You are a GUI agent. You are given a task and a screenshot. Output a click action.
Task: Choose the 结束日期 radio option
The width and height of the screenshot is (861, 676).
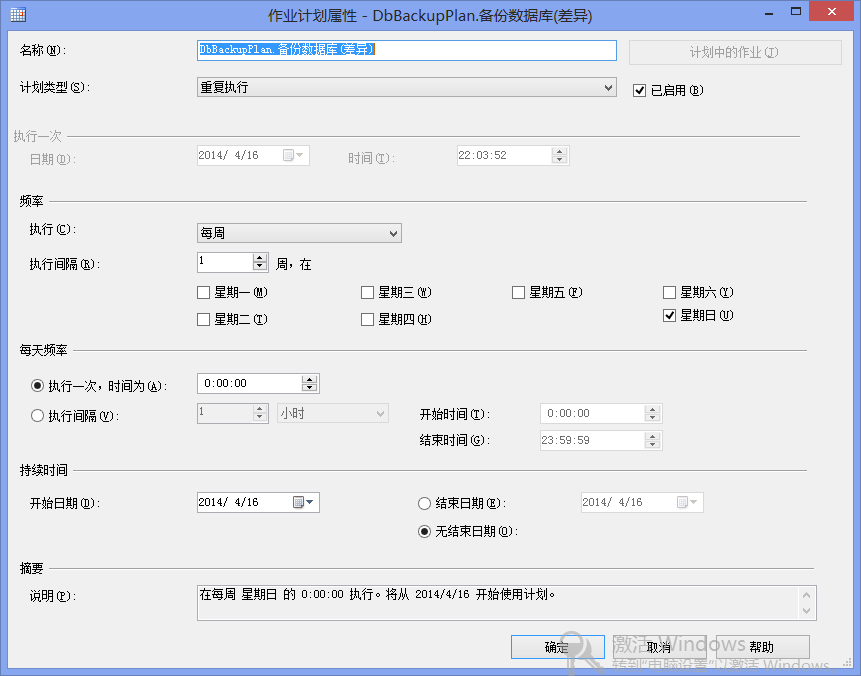[x=424, y=504]
